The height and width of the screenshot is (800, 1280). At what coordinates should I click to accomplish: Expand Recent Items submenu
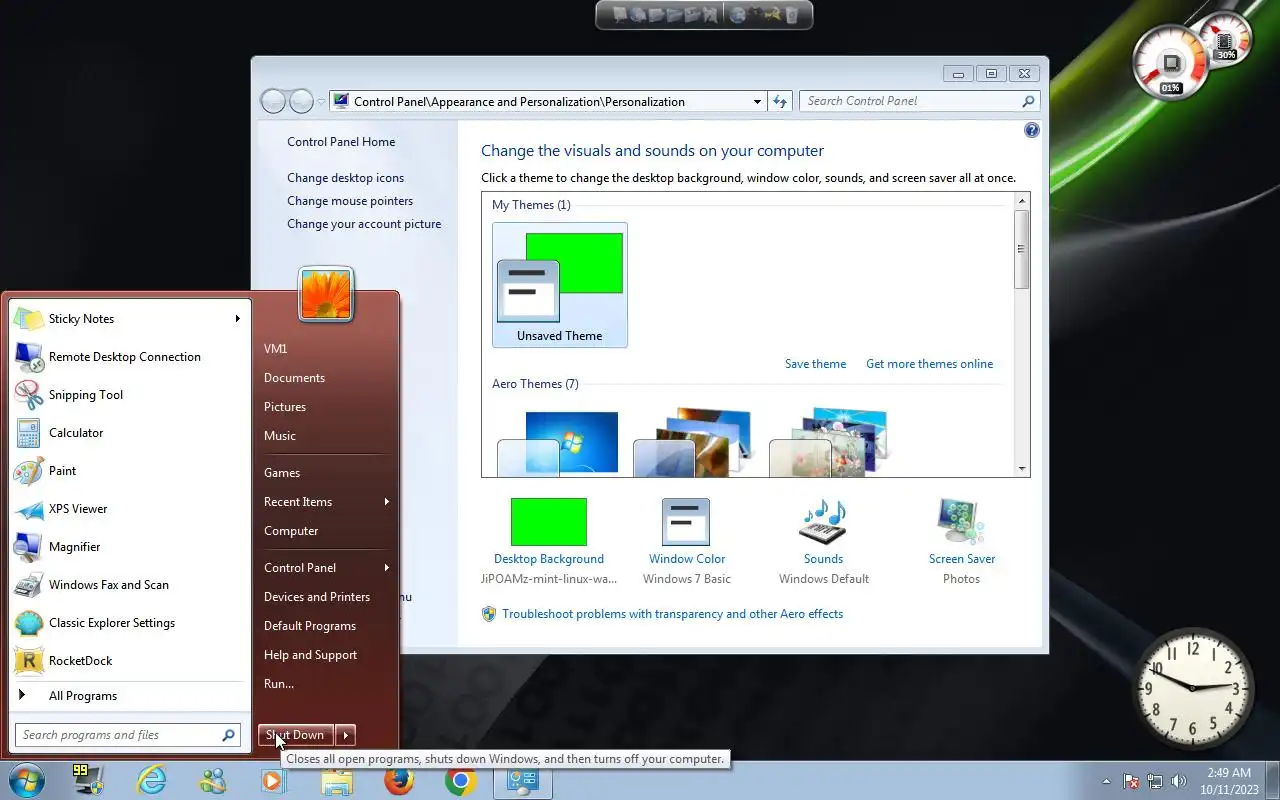386,502
